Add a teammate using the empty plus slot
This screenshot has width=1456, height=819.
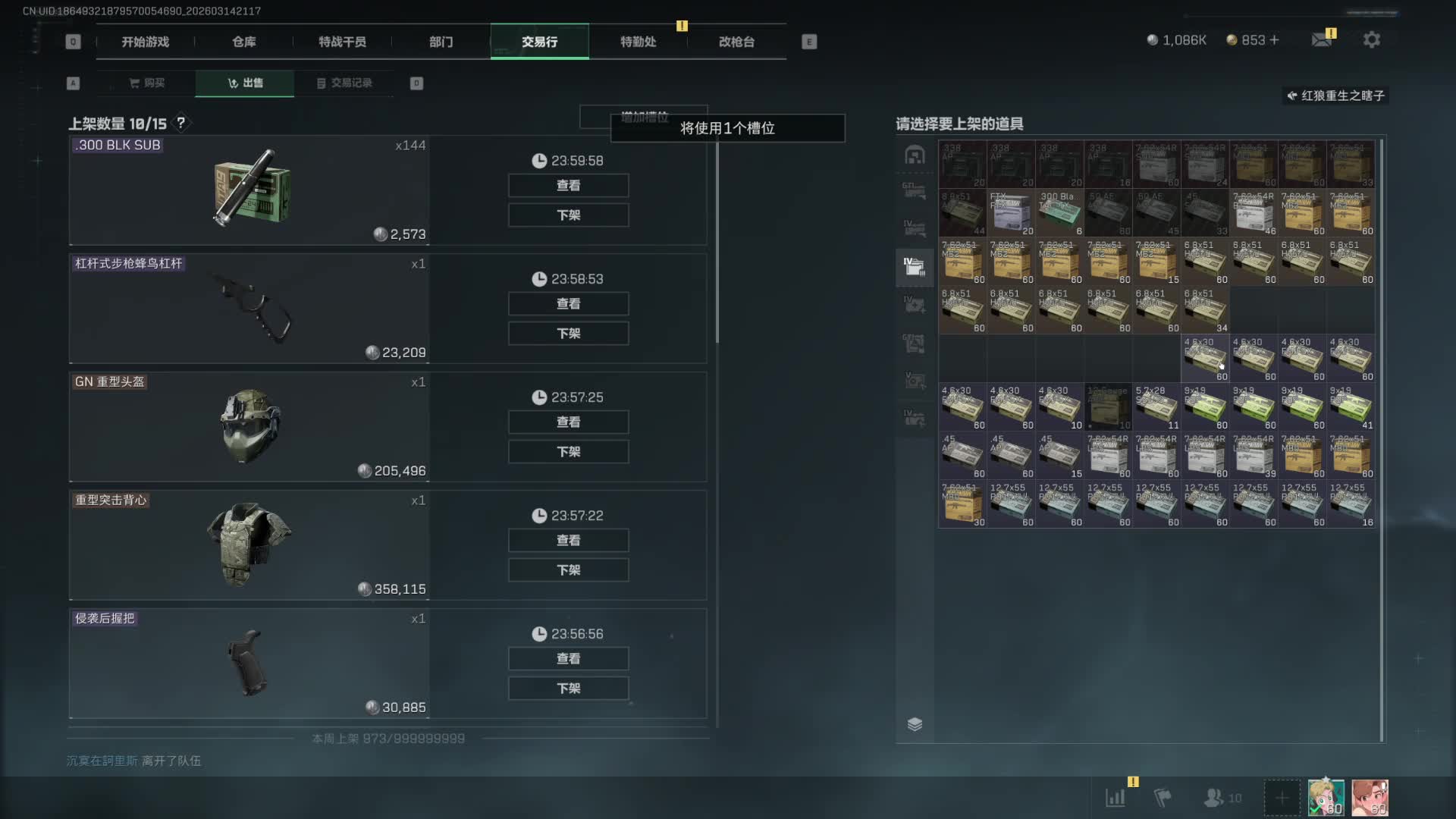1282,798
